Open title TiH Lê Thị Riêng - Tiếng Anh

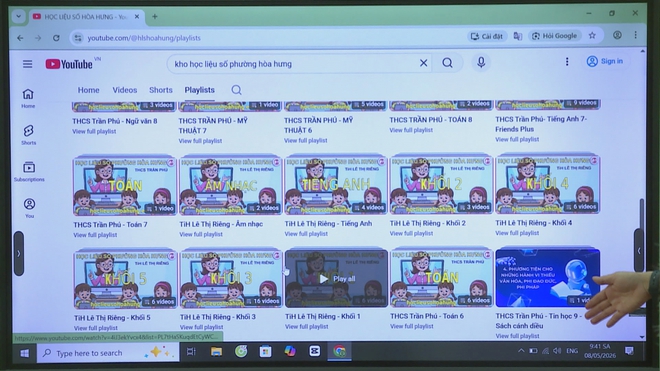pyautogui.click(x=328, y=224)
